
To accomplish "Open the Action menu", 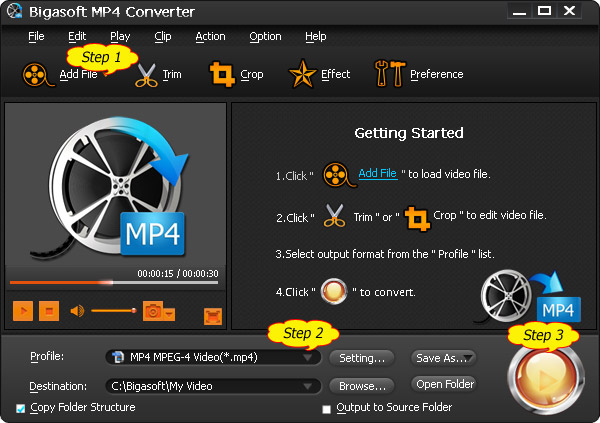I will [210, 36].
